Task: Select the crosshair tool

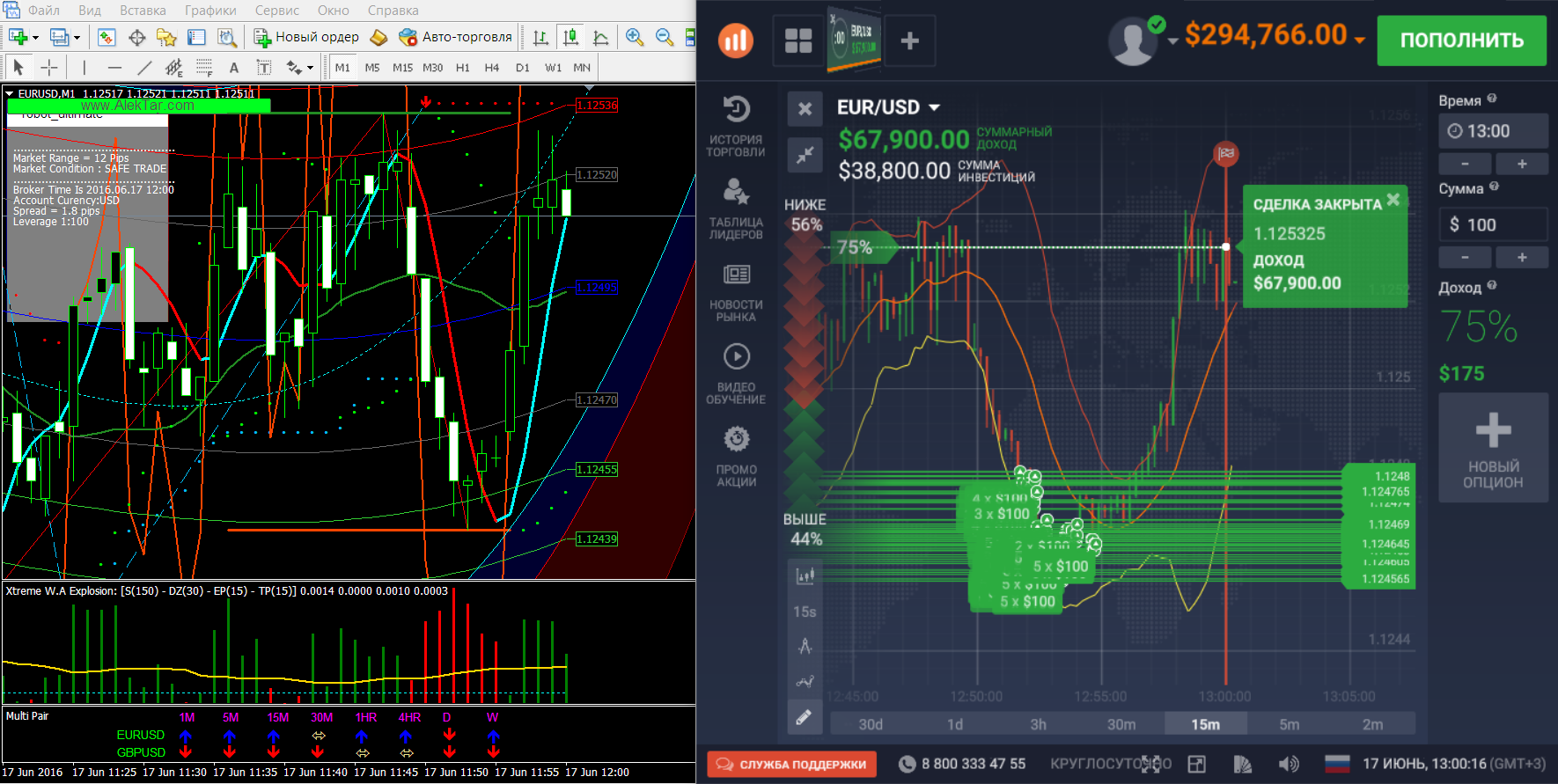Action: pyautogui.click(x=49, y=67)
